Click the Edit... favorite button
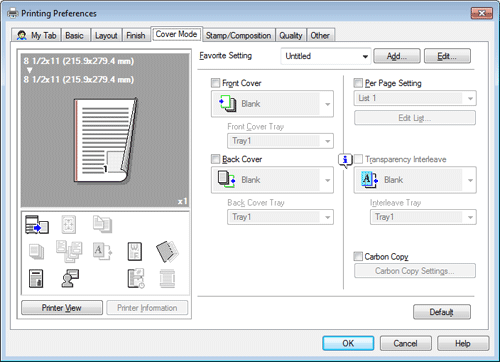This screenshot has width=500, height=362. point(447,56)
